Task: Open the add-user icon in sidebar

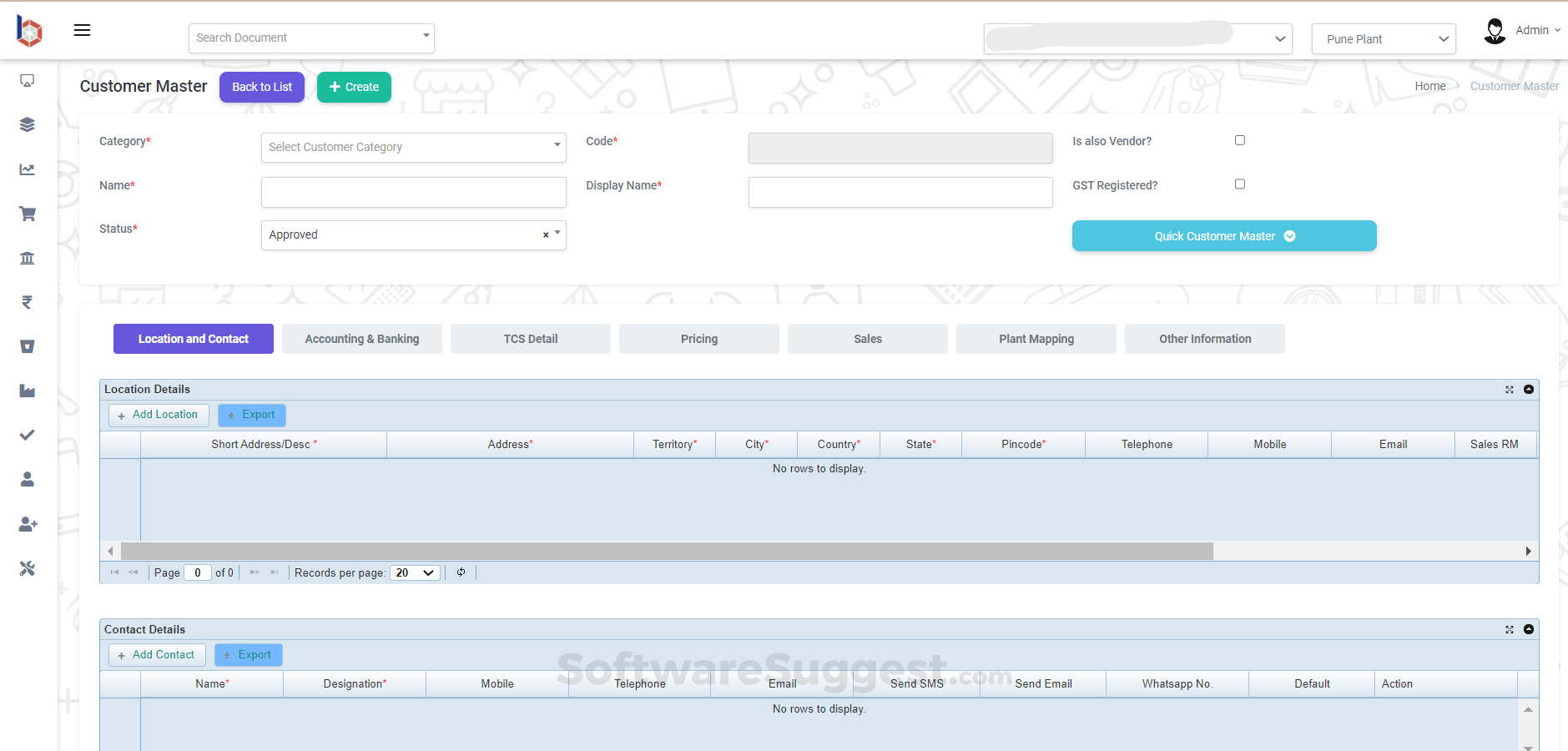Action: click(x=27, y=524)
